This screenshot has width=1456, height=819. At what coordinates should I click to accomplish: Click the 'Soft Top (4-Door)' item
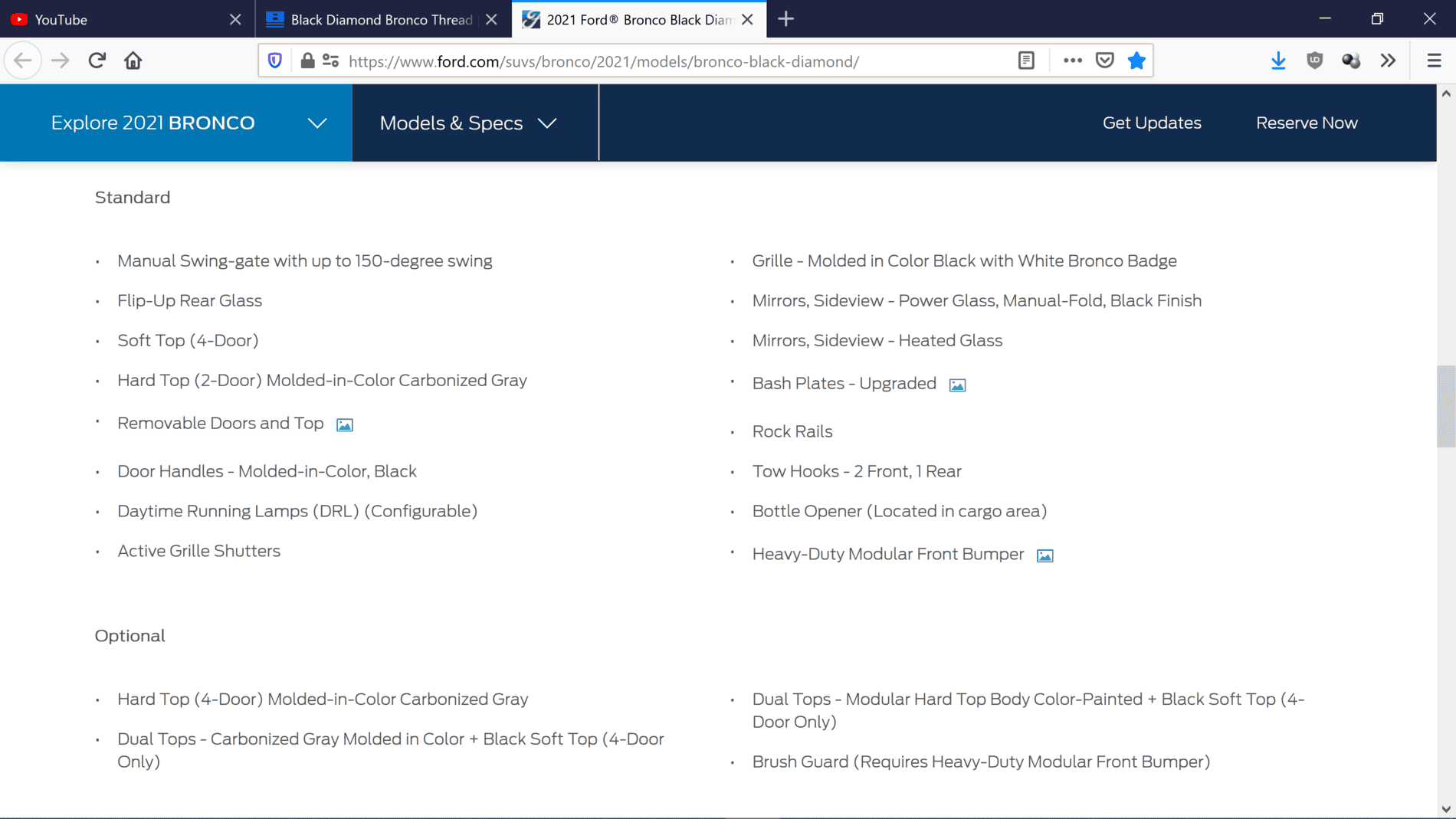(x=188, y=341)
